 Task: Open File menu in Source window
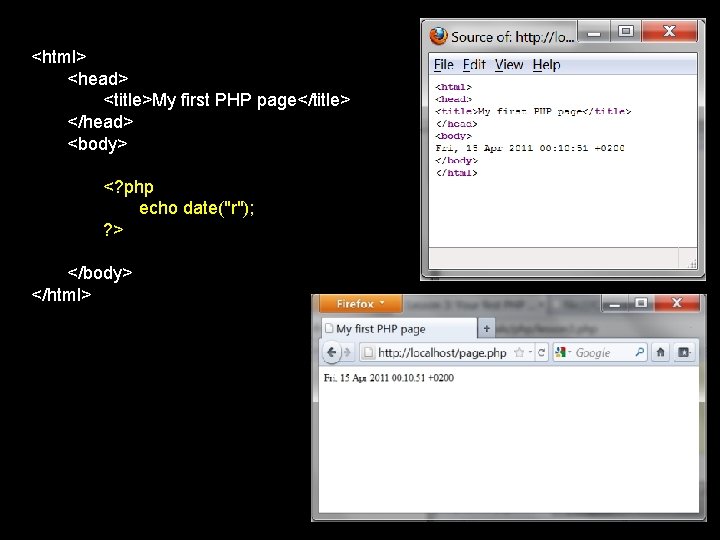(x=444, y=65)
